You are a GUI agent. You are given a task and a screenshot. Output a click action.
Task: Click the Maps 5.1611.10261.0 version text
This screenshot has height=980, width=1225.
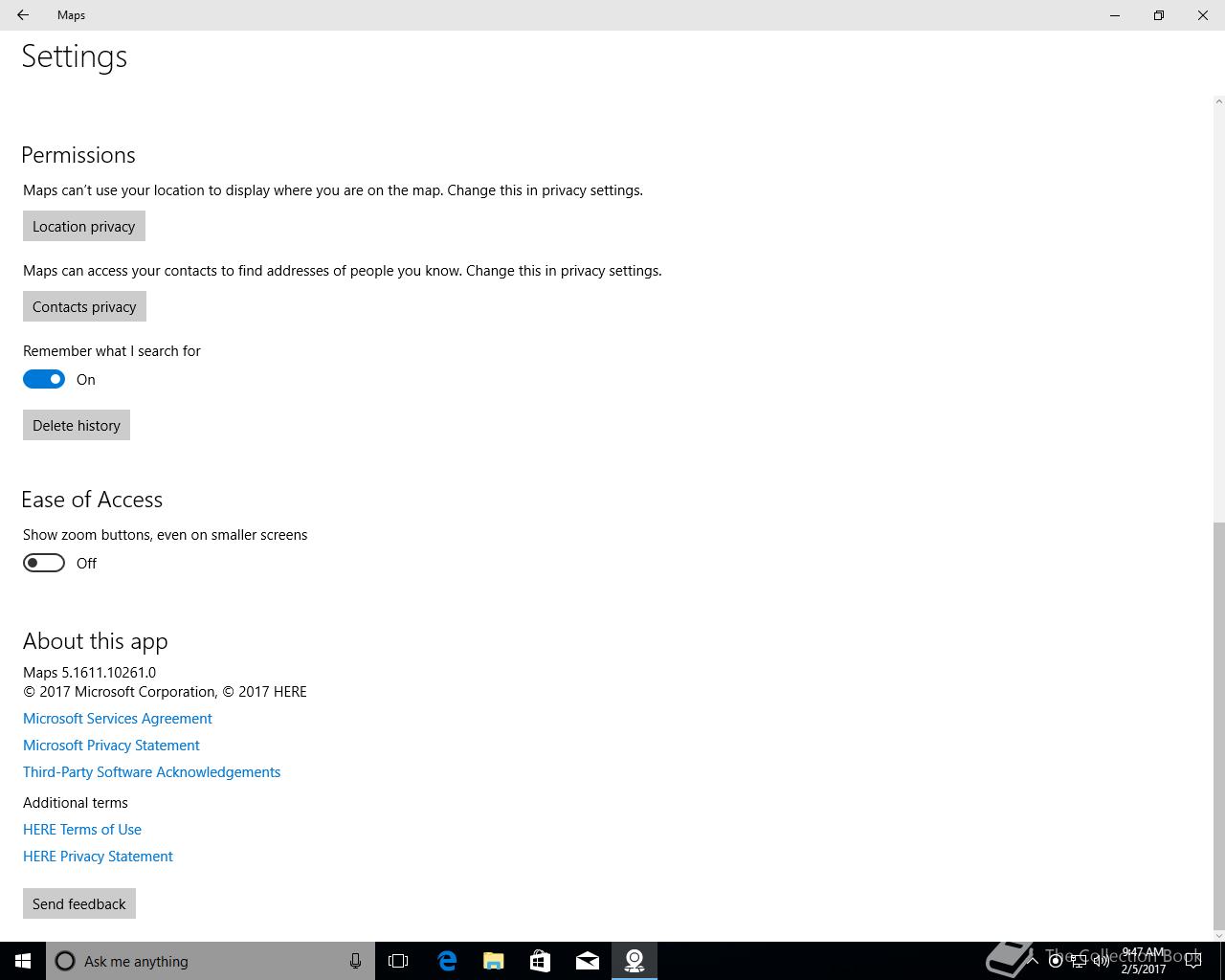(89, 673)
